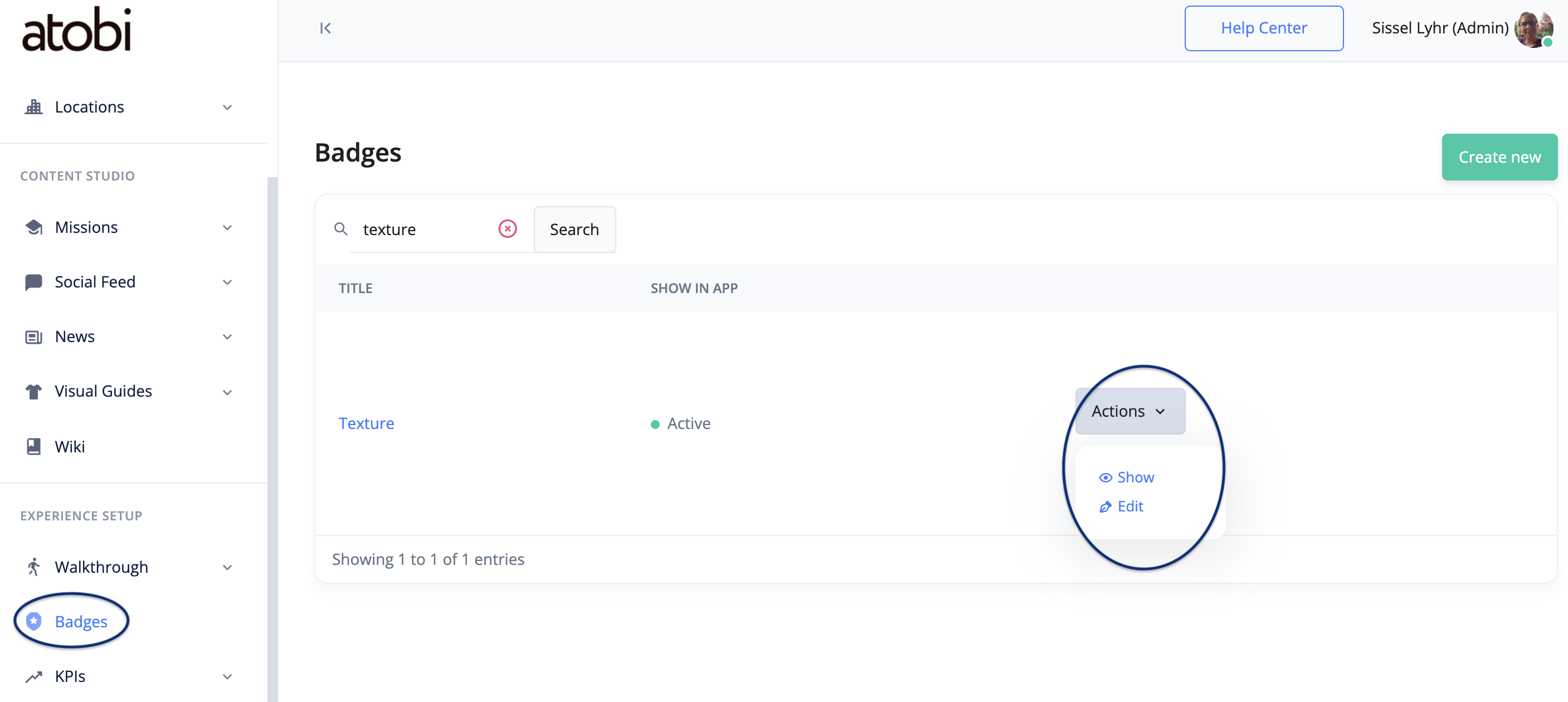Open the Help Center

point(1264,28)
